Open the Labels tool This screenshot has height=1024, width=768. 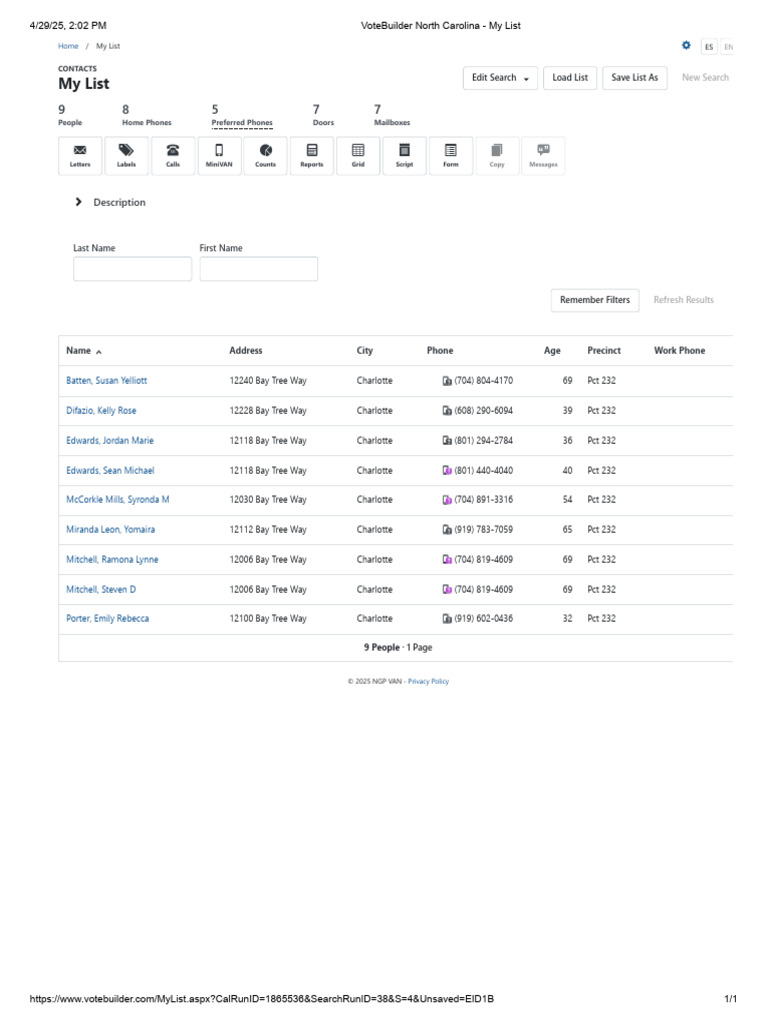[126, 156]
